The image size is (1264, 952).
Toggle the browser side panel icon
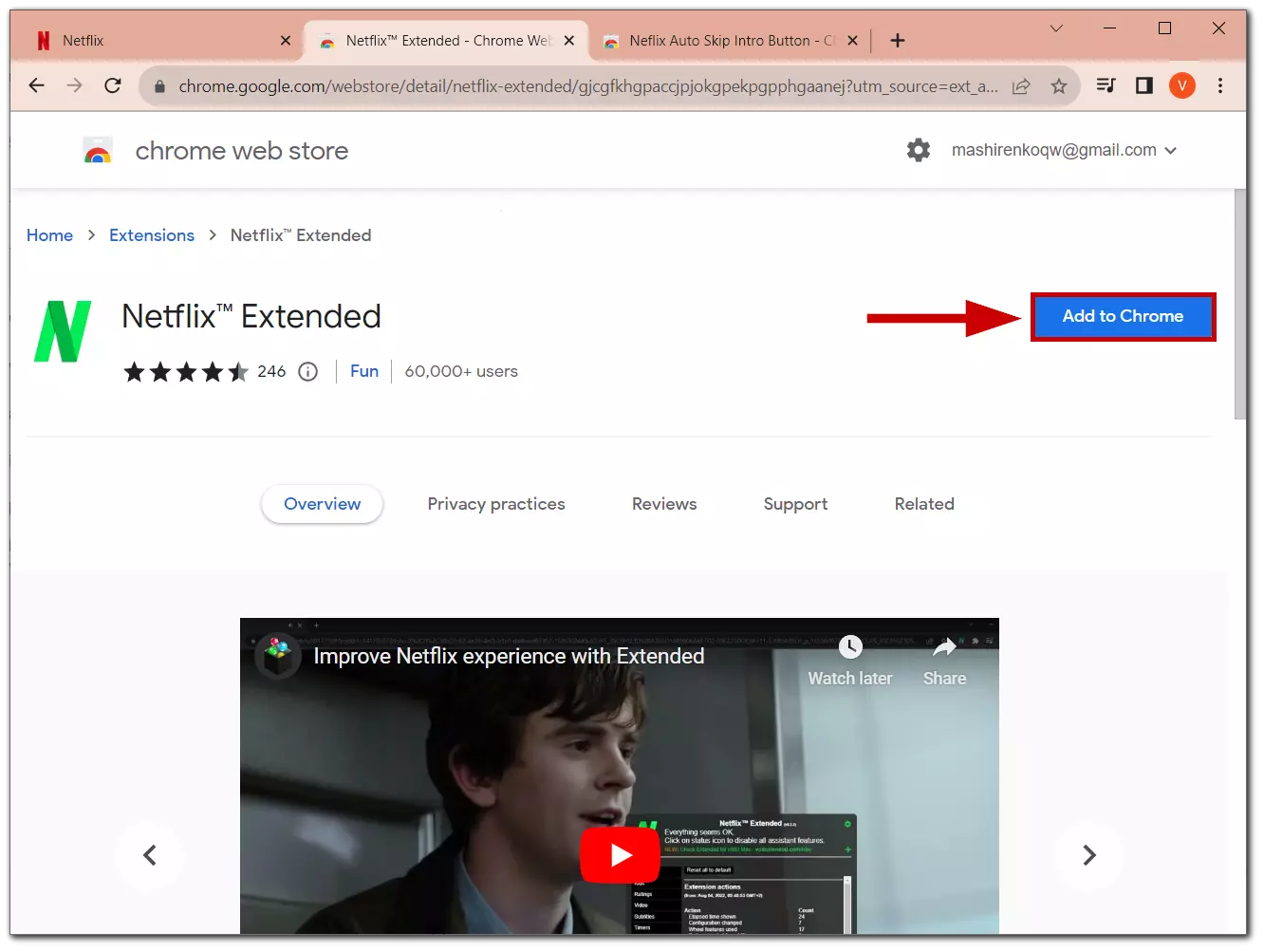(1144, 85)
